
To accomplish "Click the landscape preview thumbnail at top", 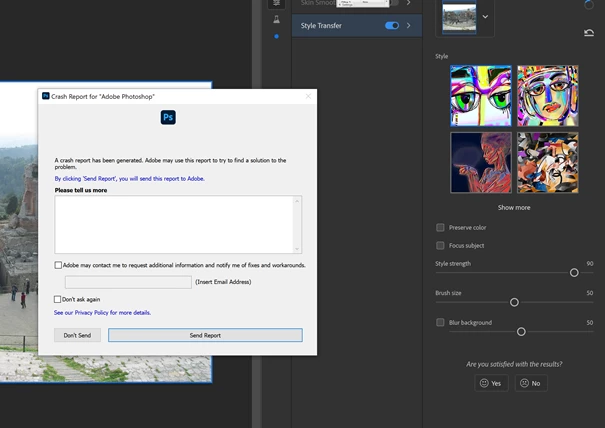I will 459,17.
